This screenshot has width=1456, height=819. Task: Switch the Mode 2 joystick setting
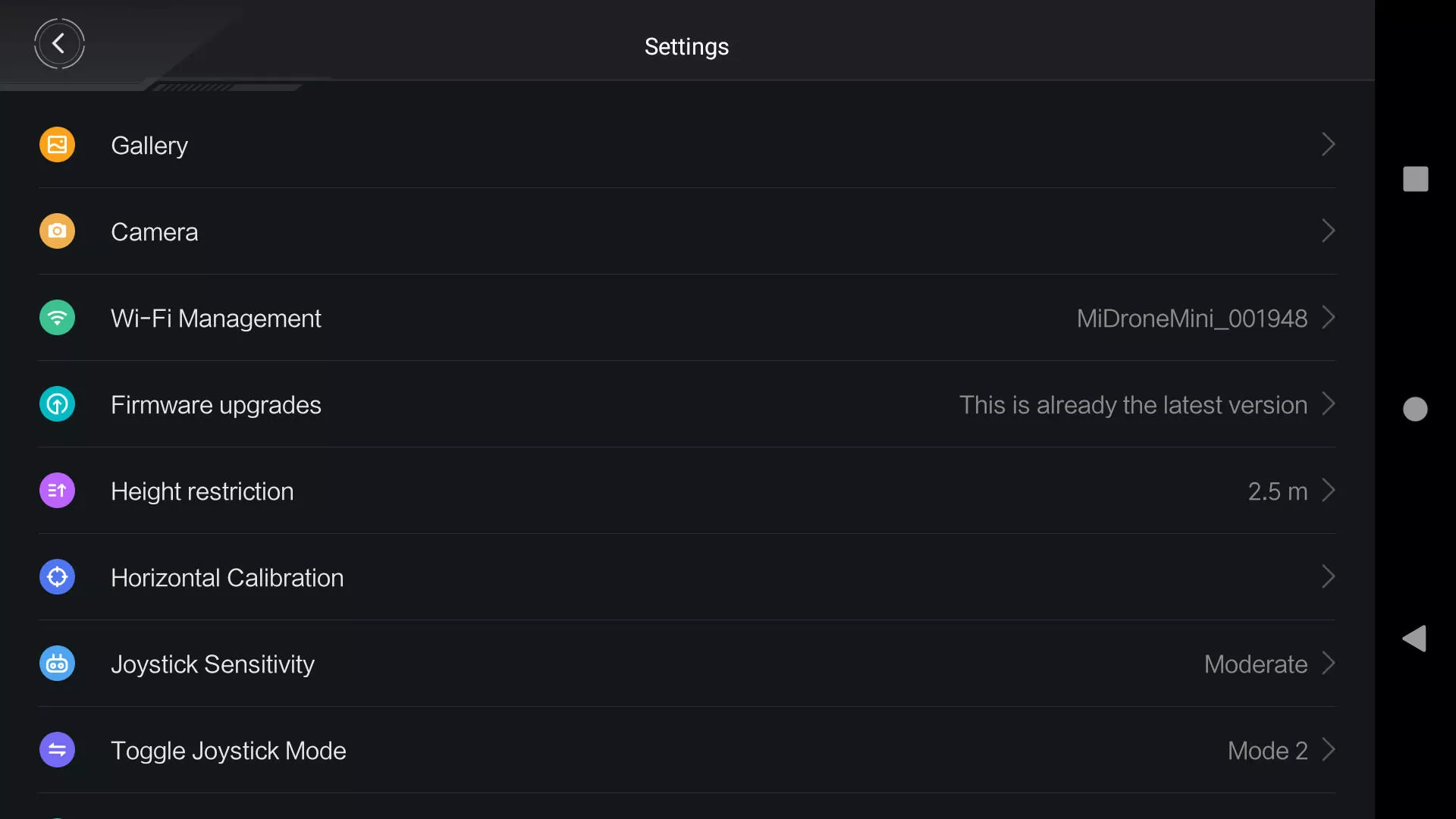pyautogui.click(x=1268, y=751)
